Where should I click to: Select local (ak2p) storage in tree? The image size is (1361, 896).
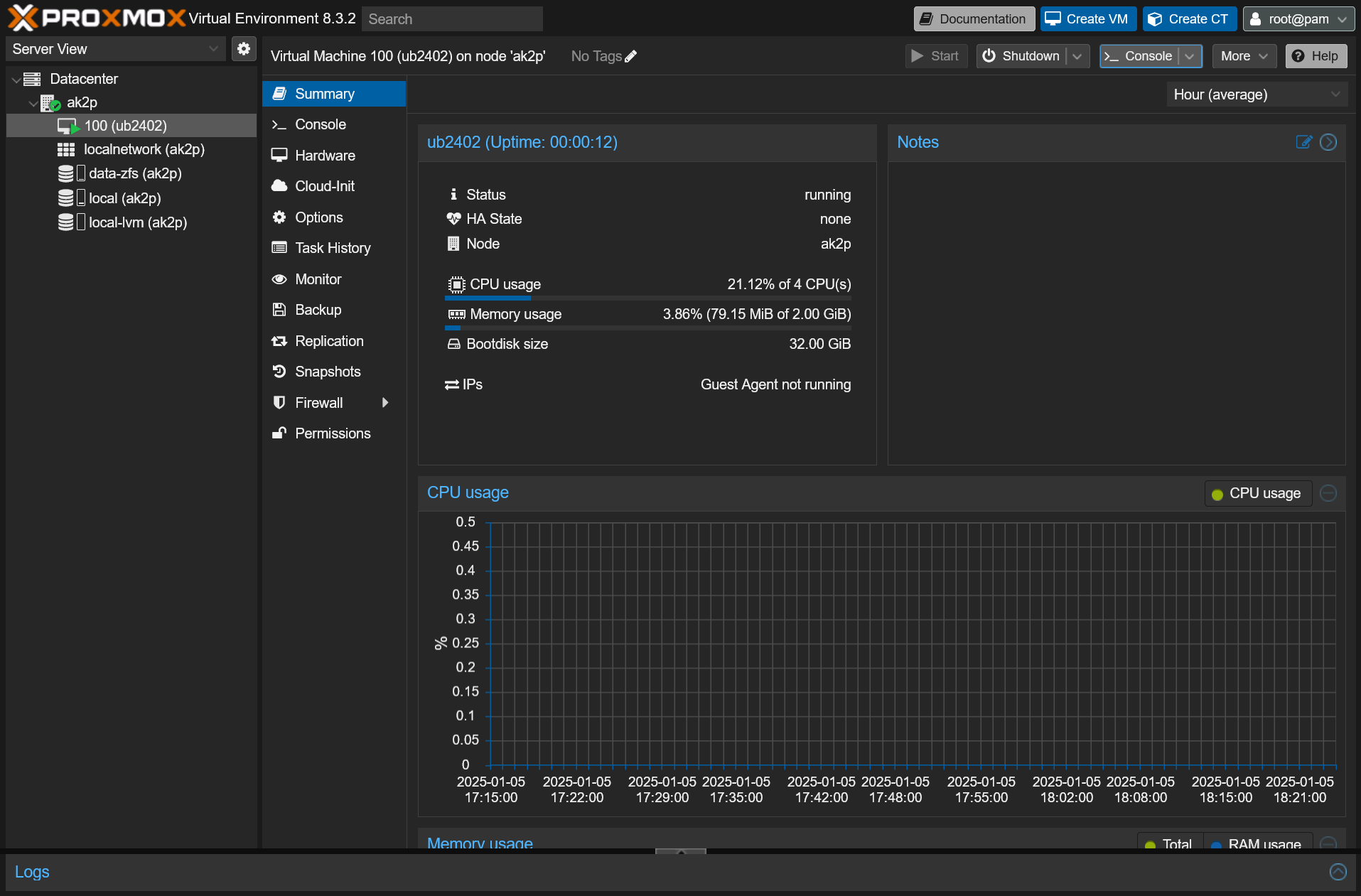pyautogui.click(x=131, y=198)
